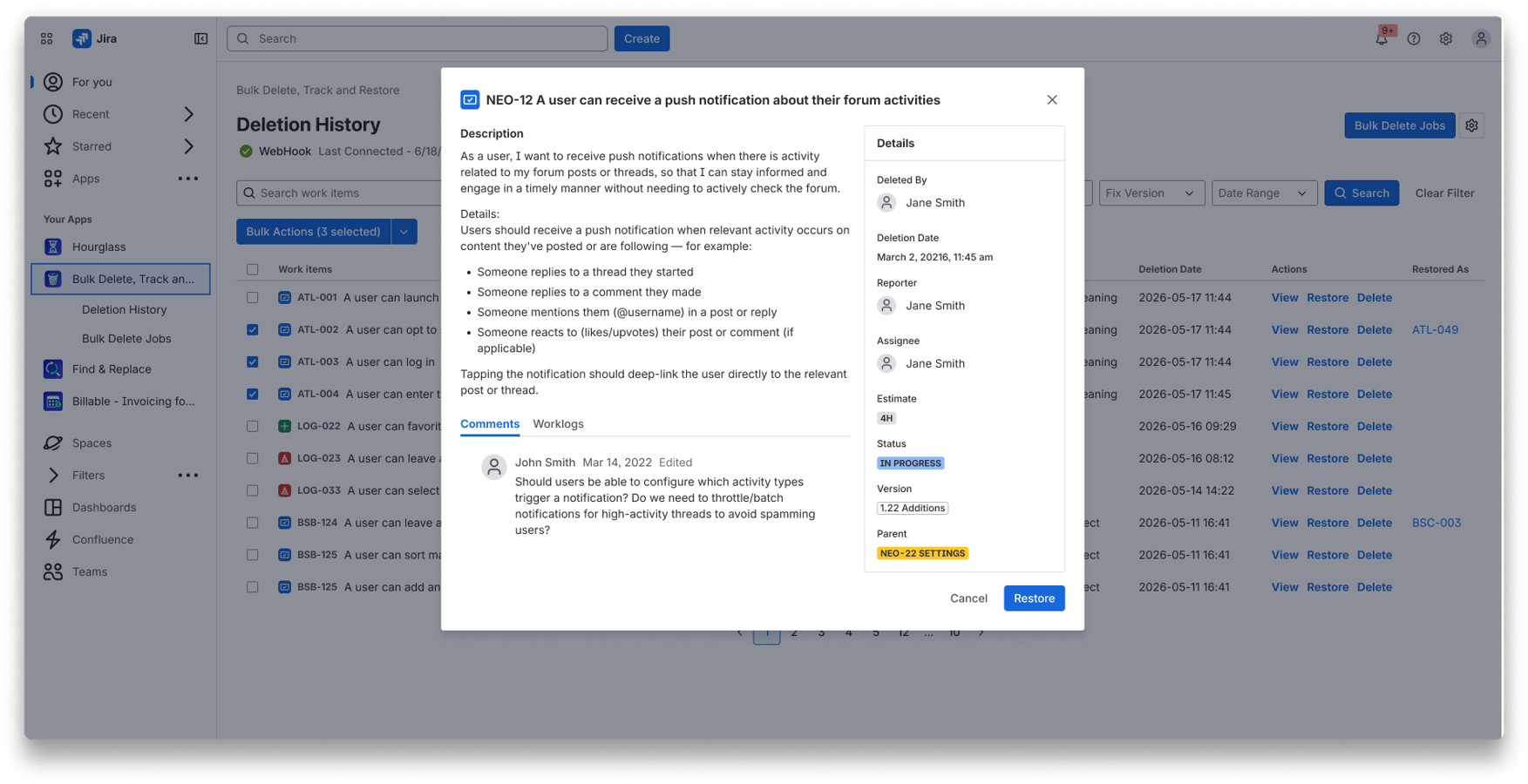Open the help question mark icon
Image resolution: width=1528 pixels, height=784 pixels.
tap(1414, 38)
